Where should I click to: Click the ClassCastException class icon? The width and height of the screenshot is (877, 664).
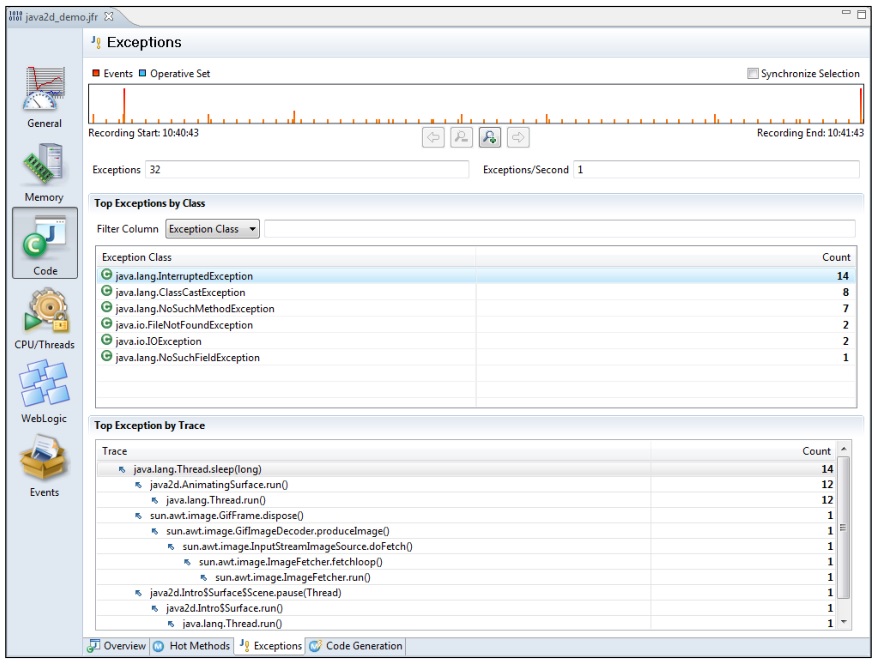(x=106, y=291)
